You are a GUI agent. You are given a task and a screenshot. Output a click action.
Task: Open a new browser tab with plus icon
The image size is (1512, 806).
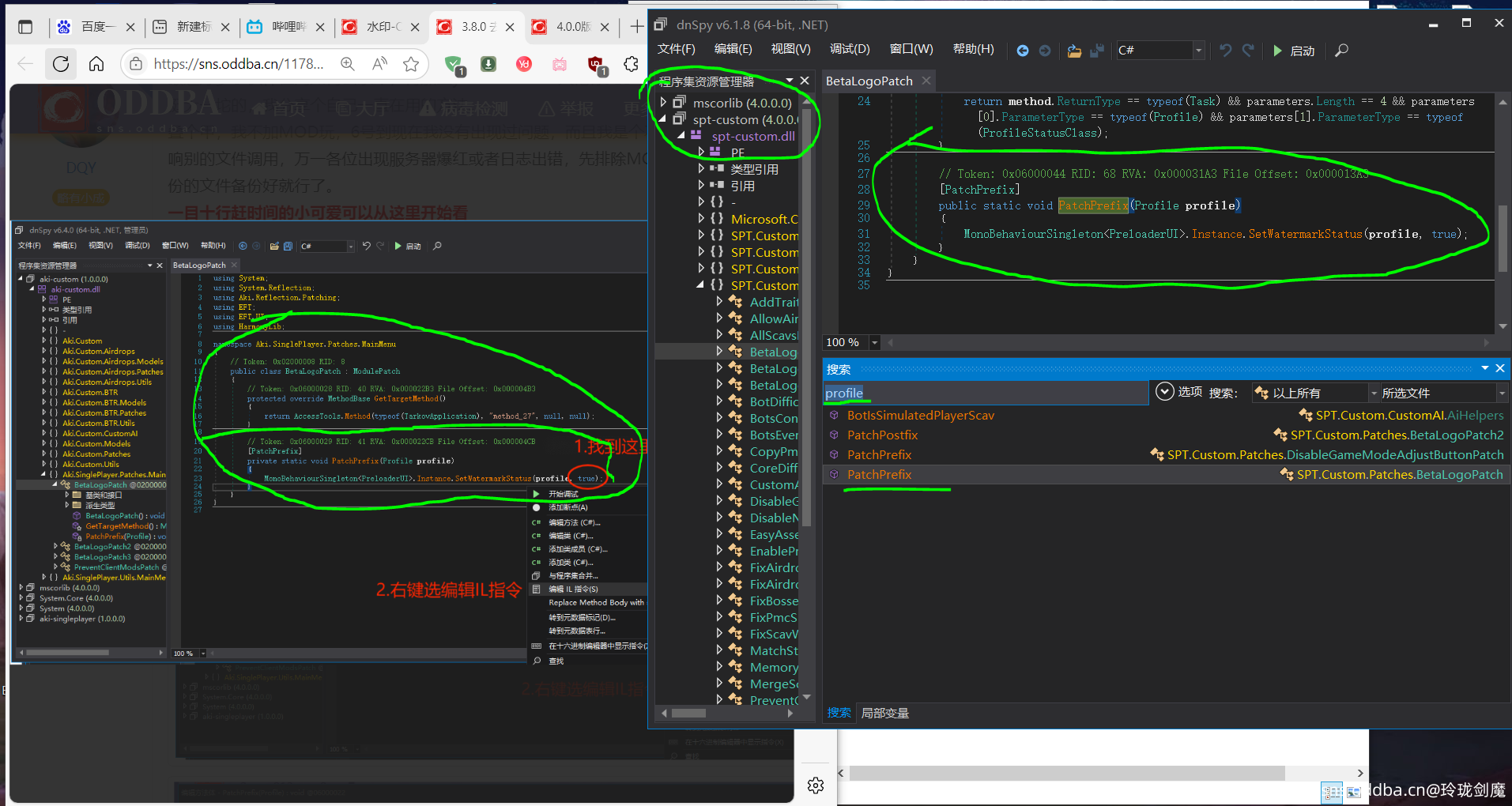tap(636, 27)
